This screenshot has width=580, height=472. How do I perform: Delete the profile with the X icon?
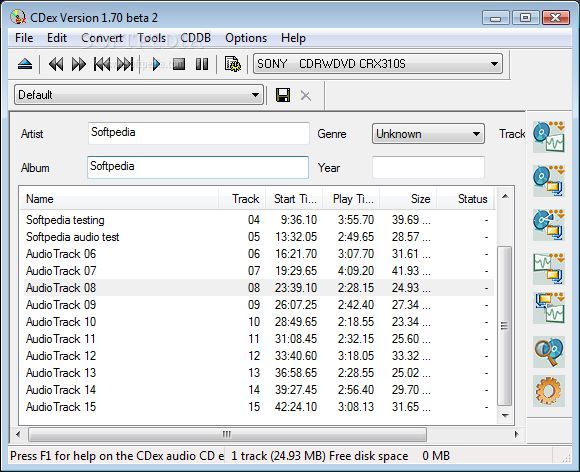306,96
